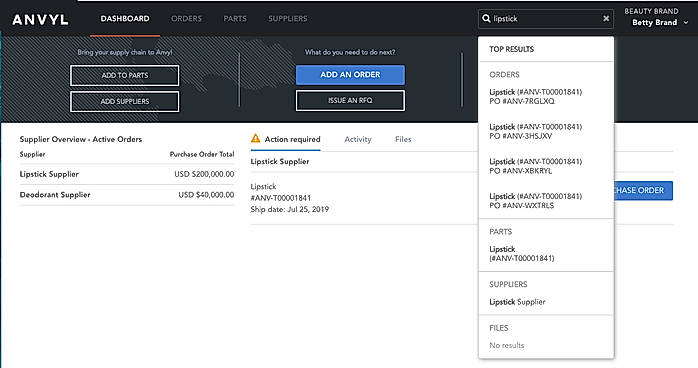Screen dimensions: 698x368
Task: Switch to the Files tab
Action: 403,139
